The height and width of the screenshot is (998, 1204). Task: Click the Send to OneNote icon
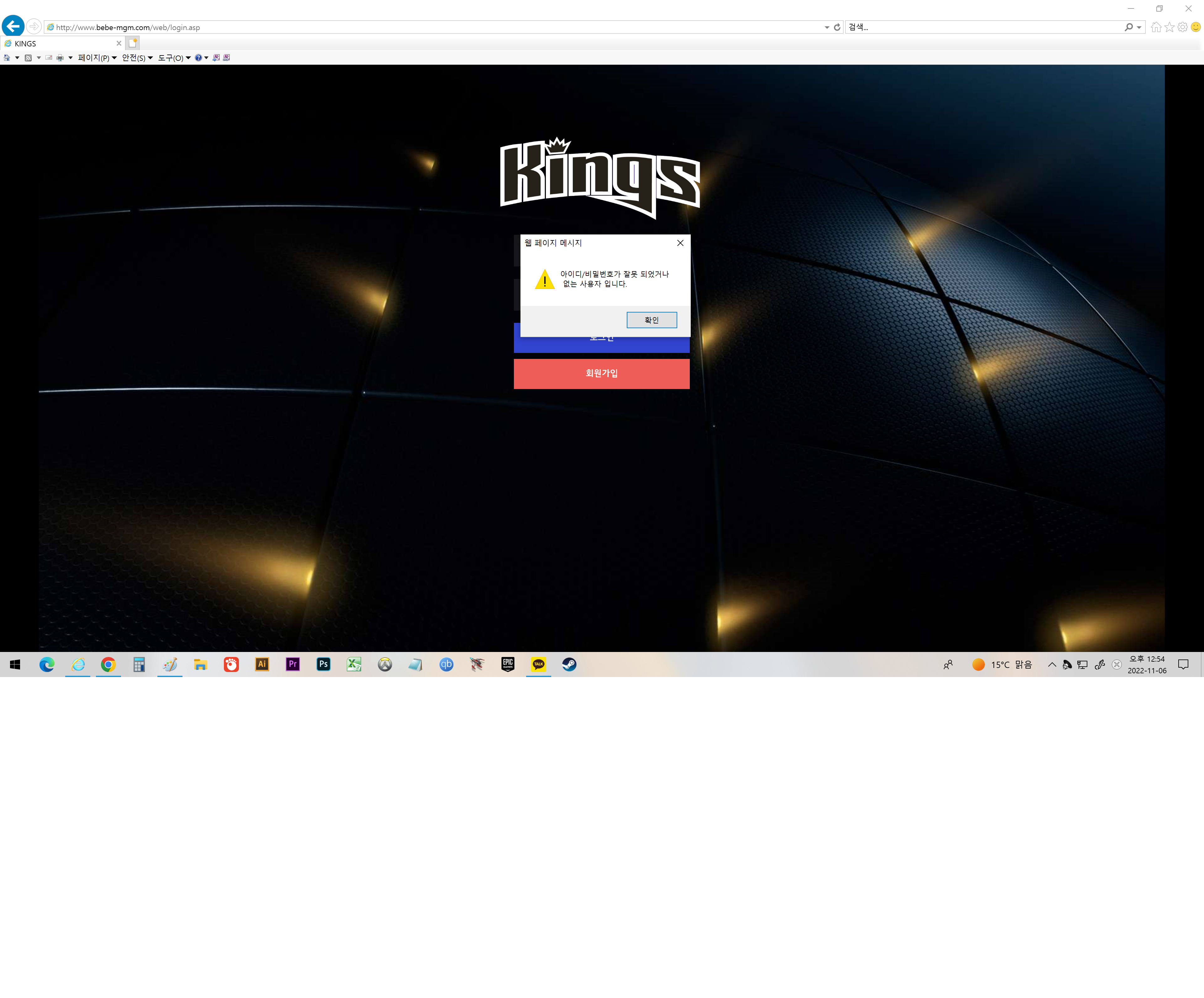coord(216,58)
